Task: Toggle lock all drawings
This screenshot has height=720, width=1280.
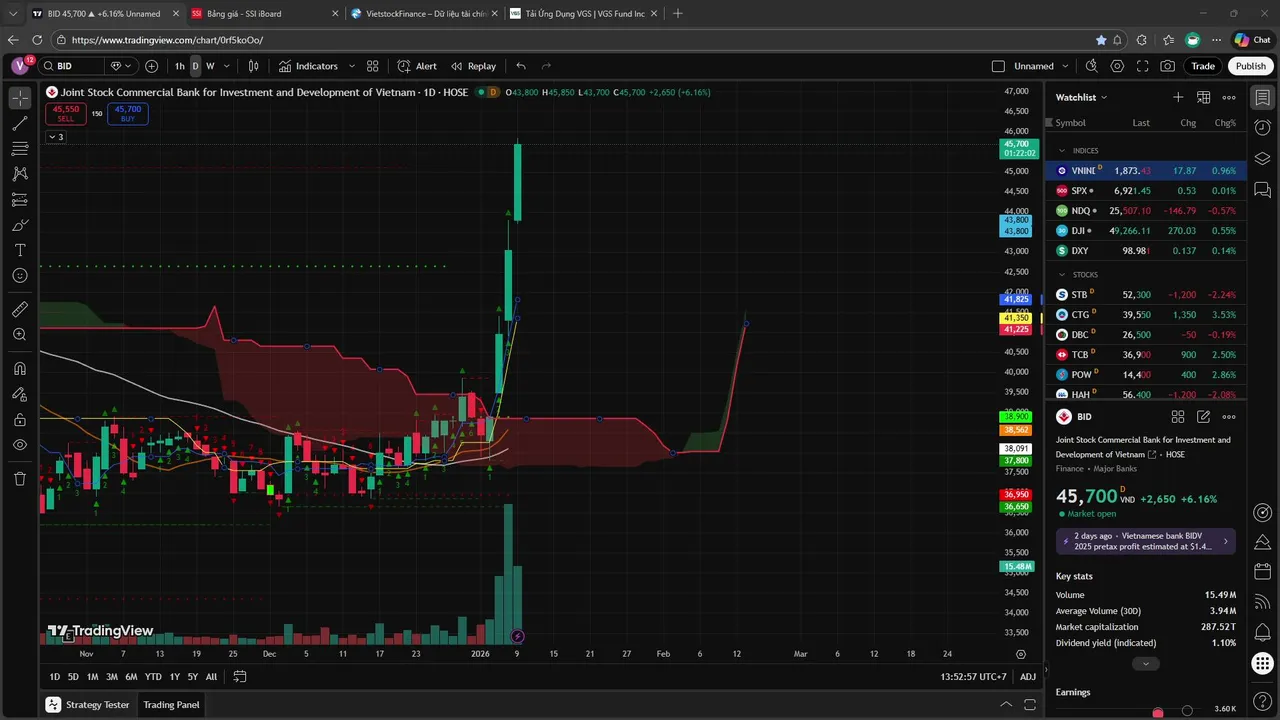Action: [x=20, y=420]
